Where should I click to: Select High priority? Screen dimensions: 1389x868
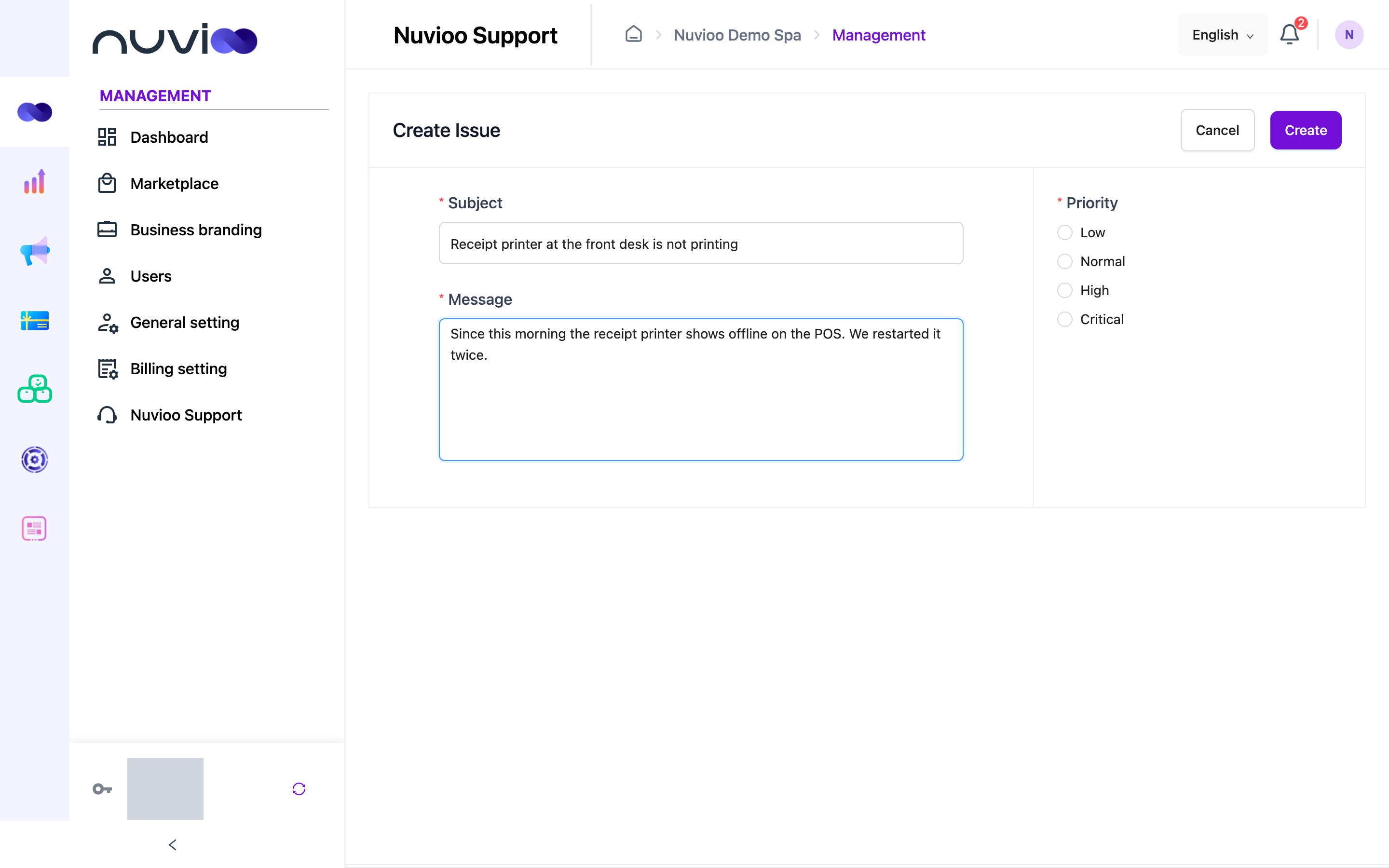(1065, 290)
